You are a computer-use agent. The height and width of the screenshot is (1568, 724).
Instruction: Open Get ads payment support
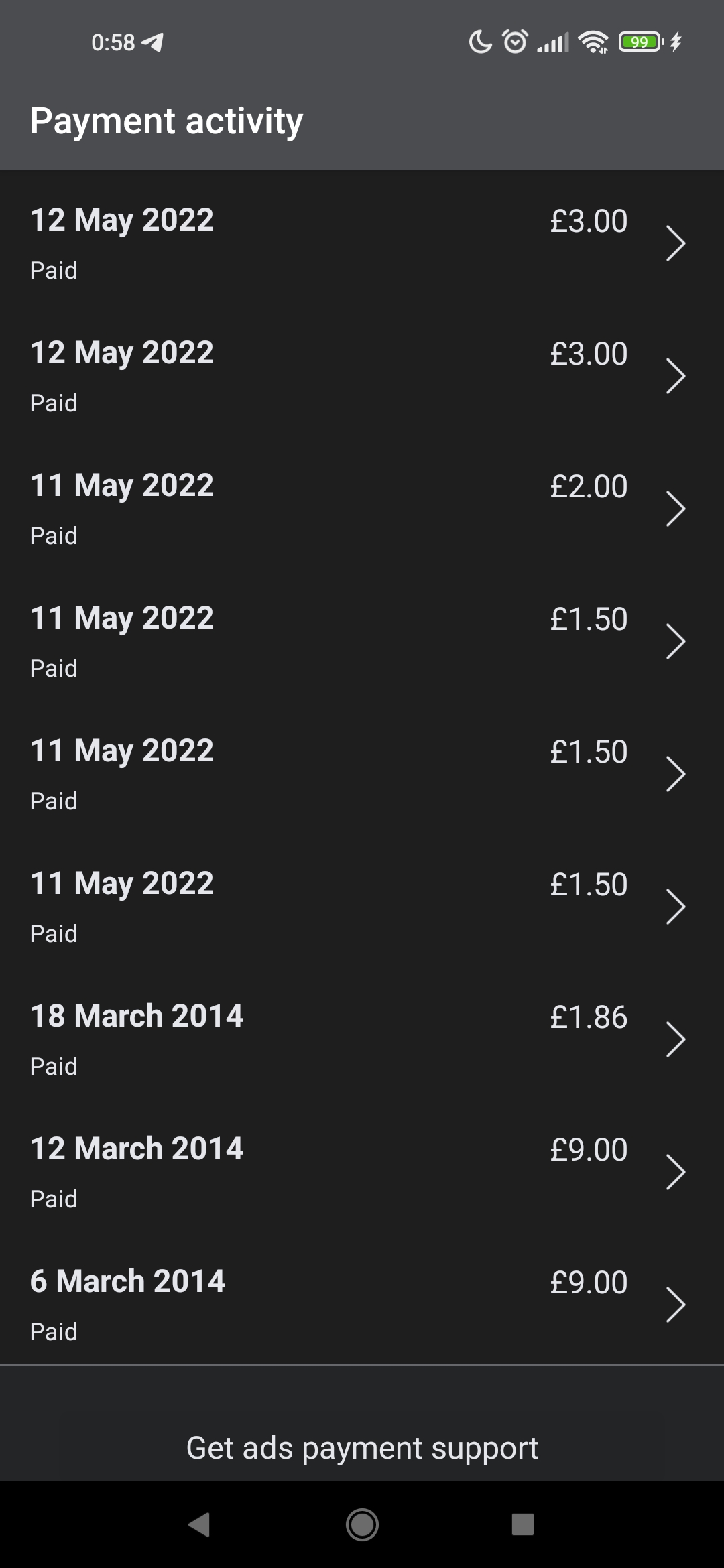[x=362, y=1448]
